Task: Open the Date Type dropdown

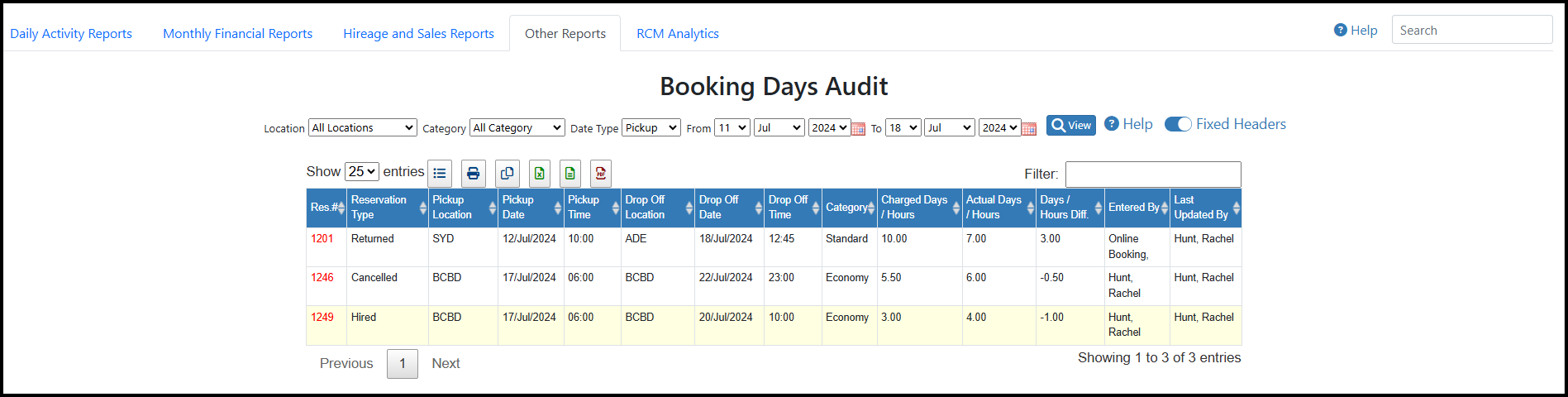Action: click(651, 128)
